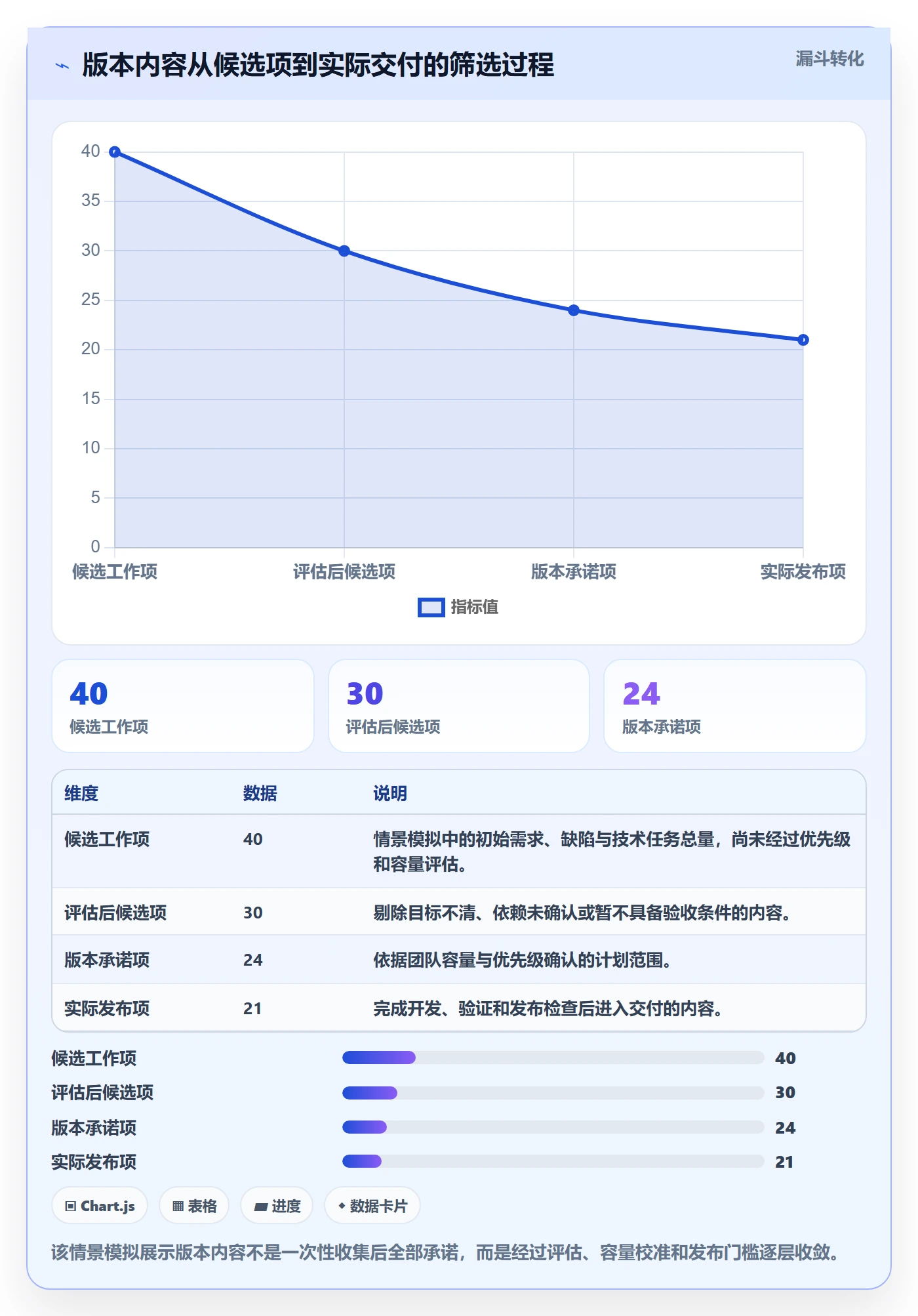Image resolution: width=918 pixels, height=1316 pixels.
Task: Click the 数据 table column header
Action: coord(260,793)
